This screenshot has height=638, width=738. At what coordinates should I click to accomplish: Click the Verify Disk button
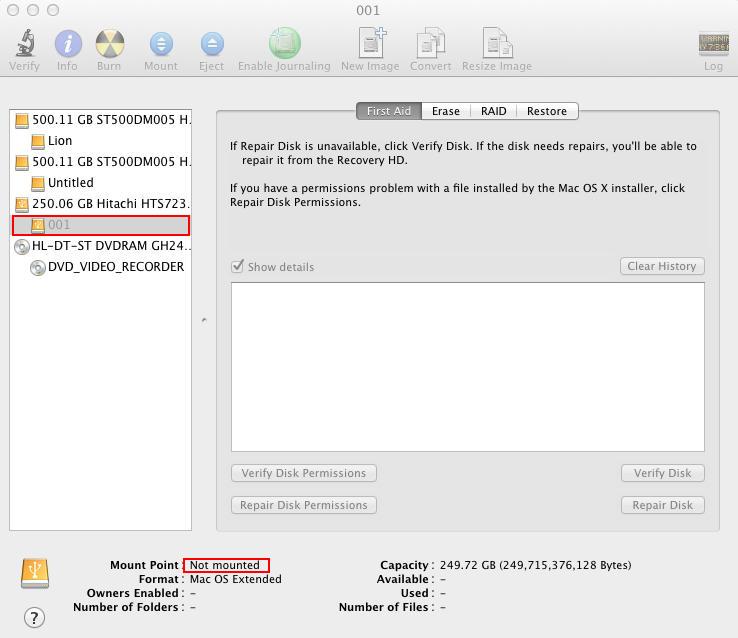click(x=662, y=473)
